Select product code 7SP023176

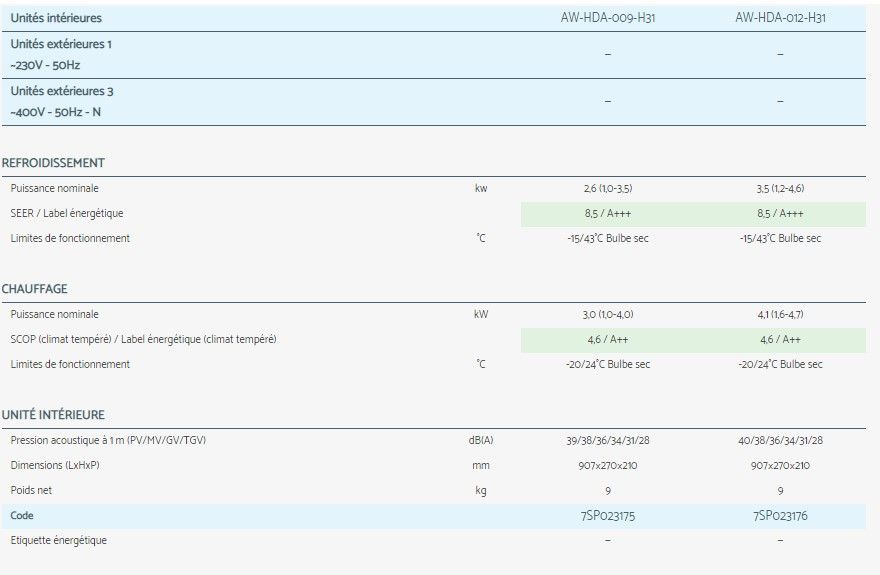[780, 516]
